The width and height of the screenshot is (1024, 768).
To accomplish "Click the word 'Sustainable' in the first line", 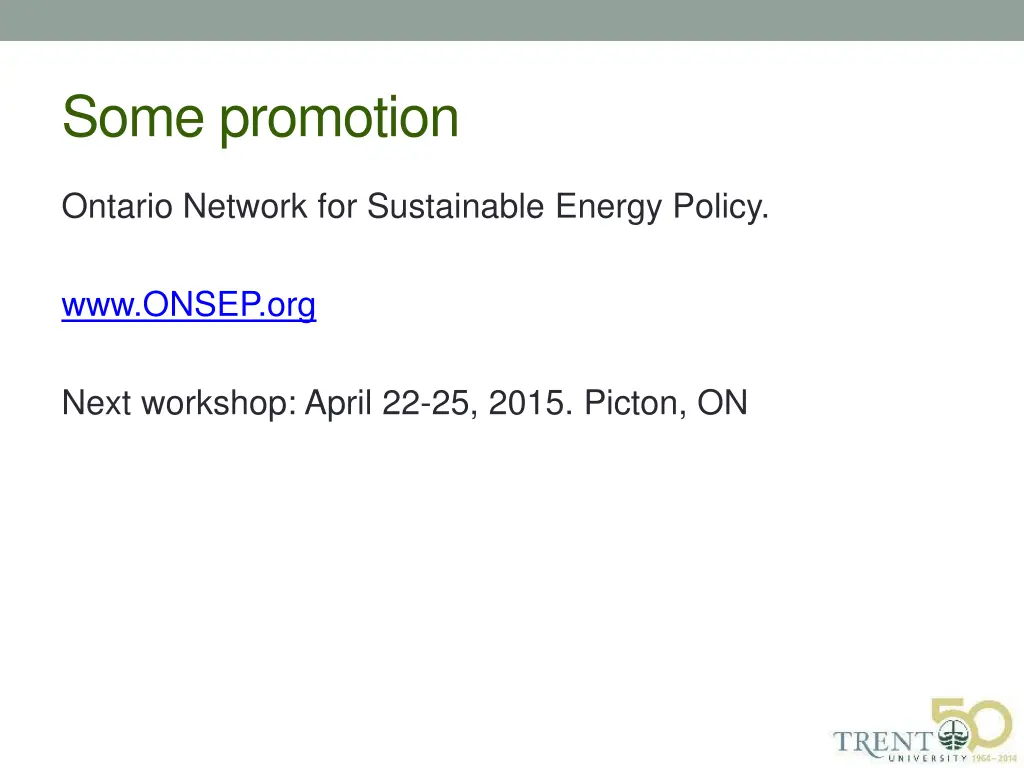I will click(455, 206).
